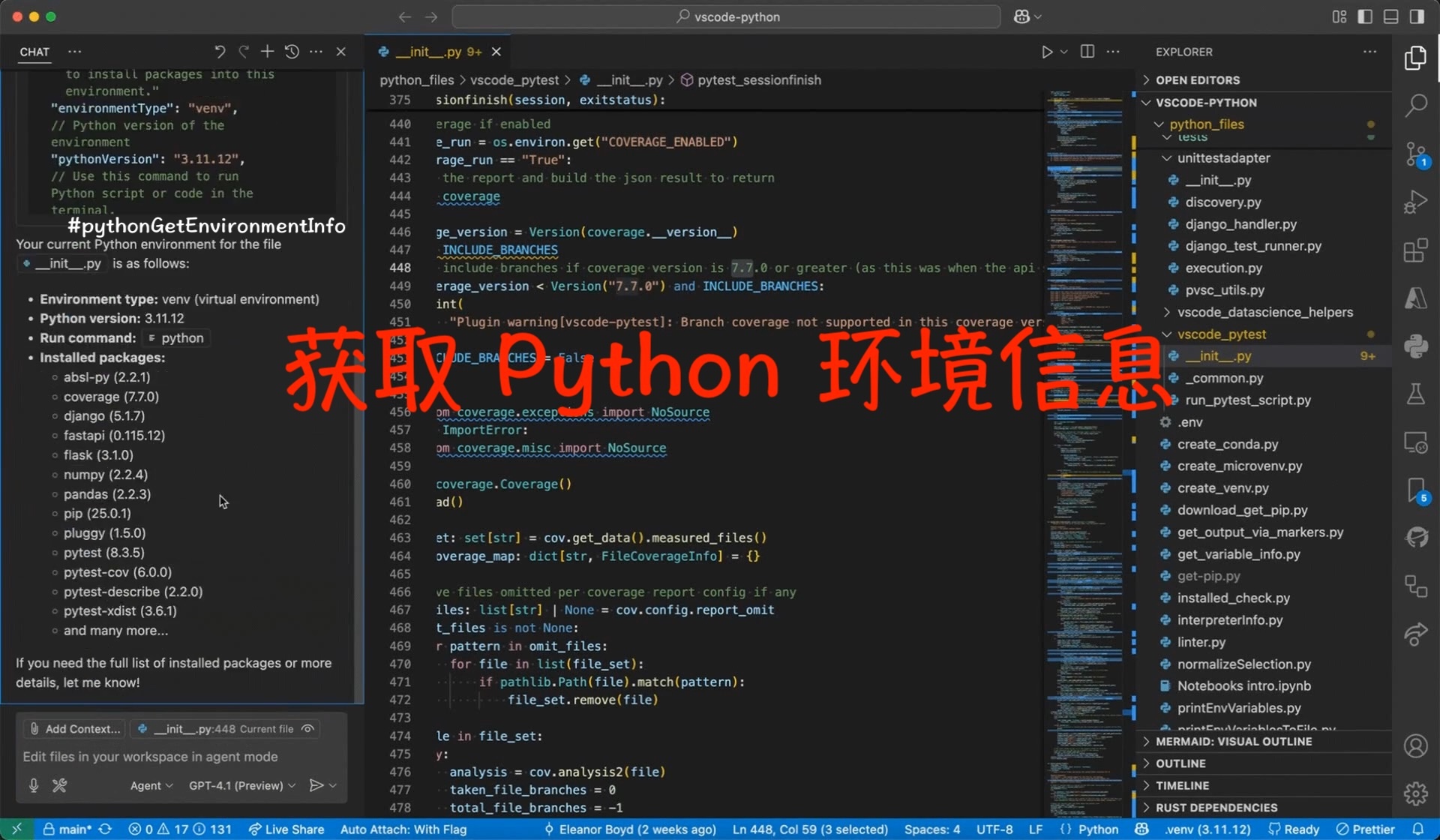Collapse the unittestadapter folder
Screen dimensions: 1440x840
pyautogui.click(x=1223, y=158)
